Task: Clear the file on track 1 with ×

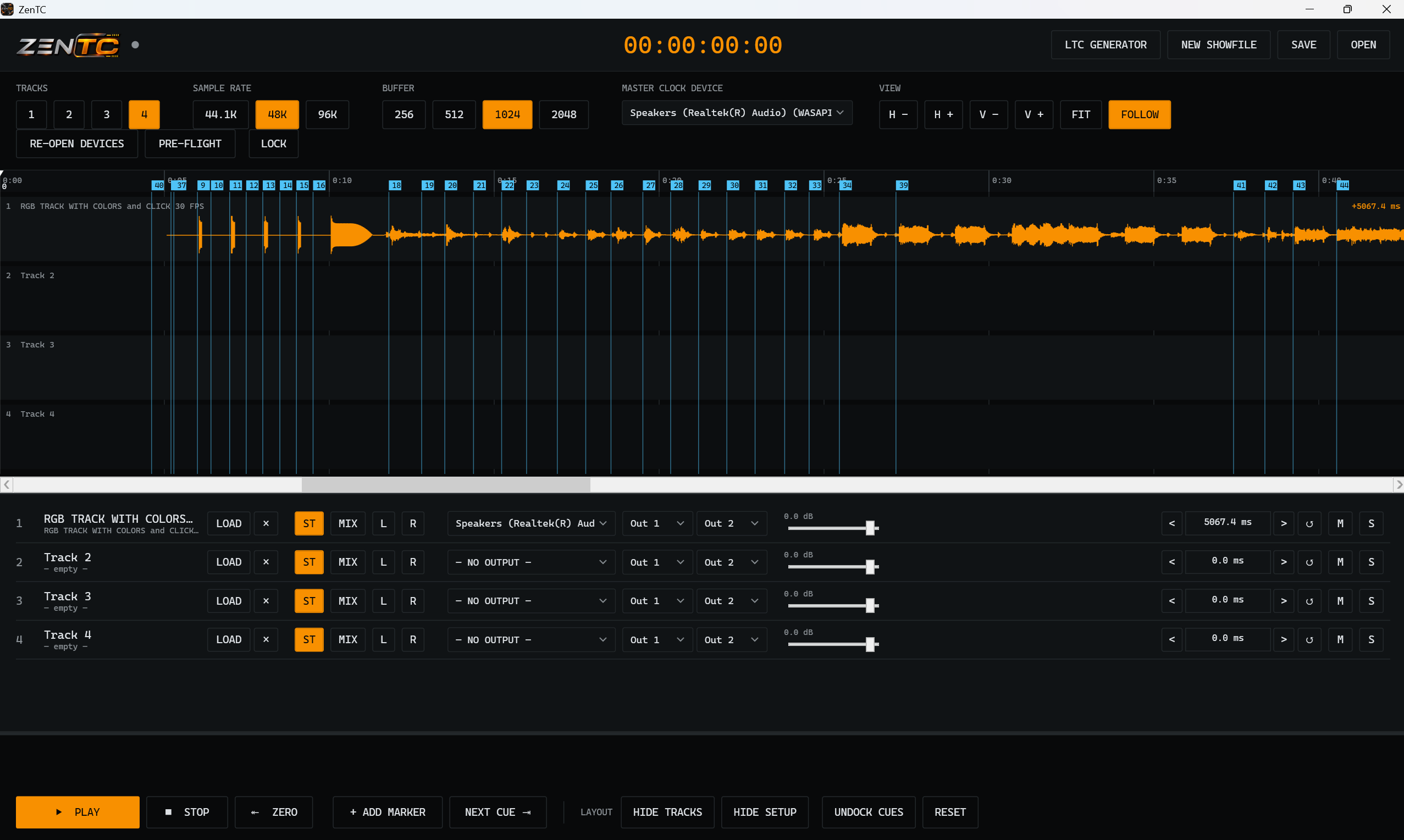Action: click(x=266, y=523)
